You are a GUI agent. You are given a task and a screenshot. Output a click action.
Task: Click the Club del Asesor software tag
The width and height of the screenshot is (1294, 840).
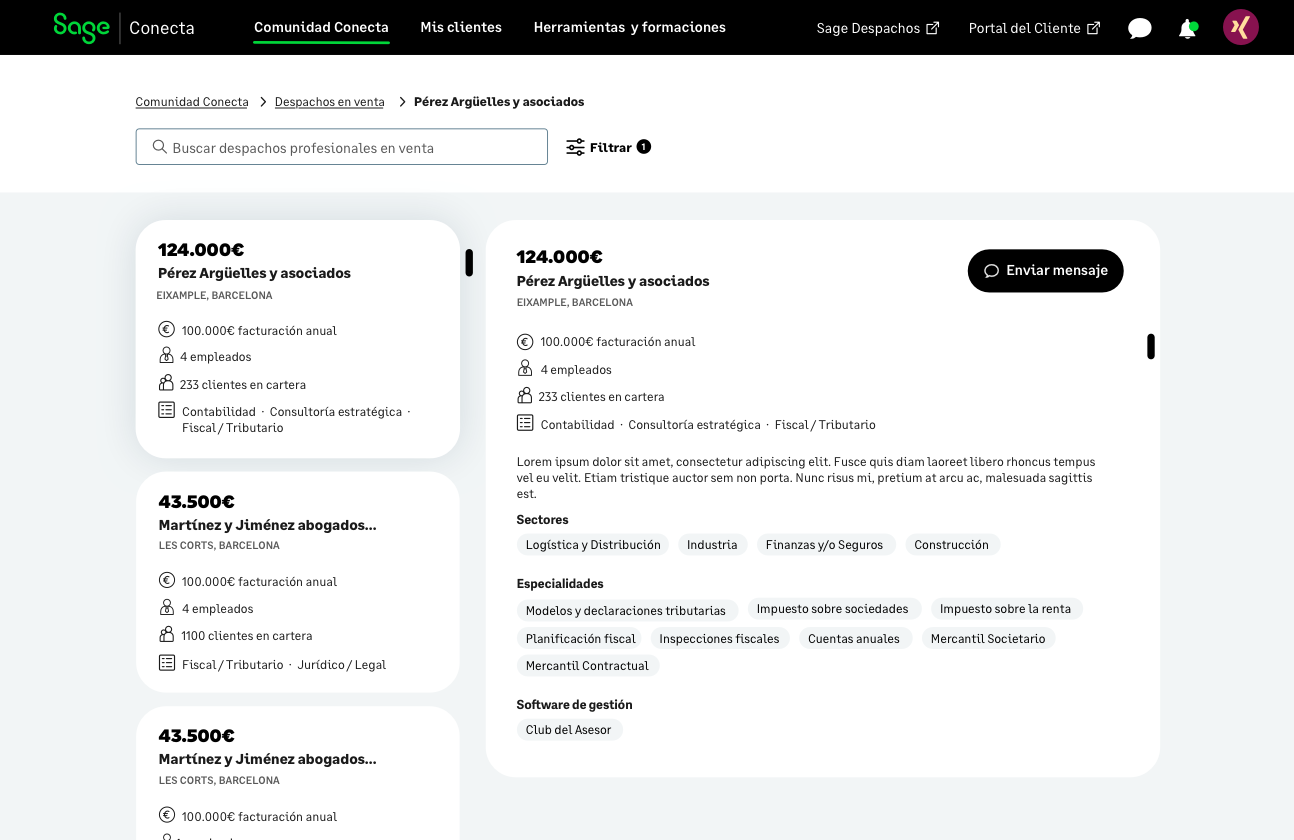[568, 730]
